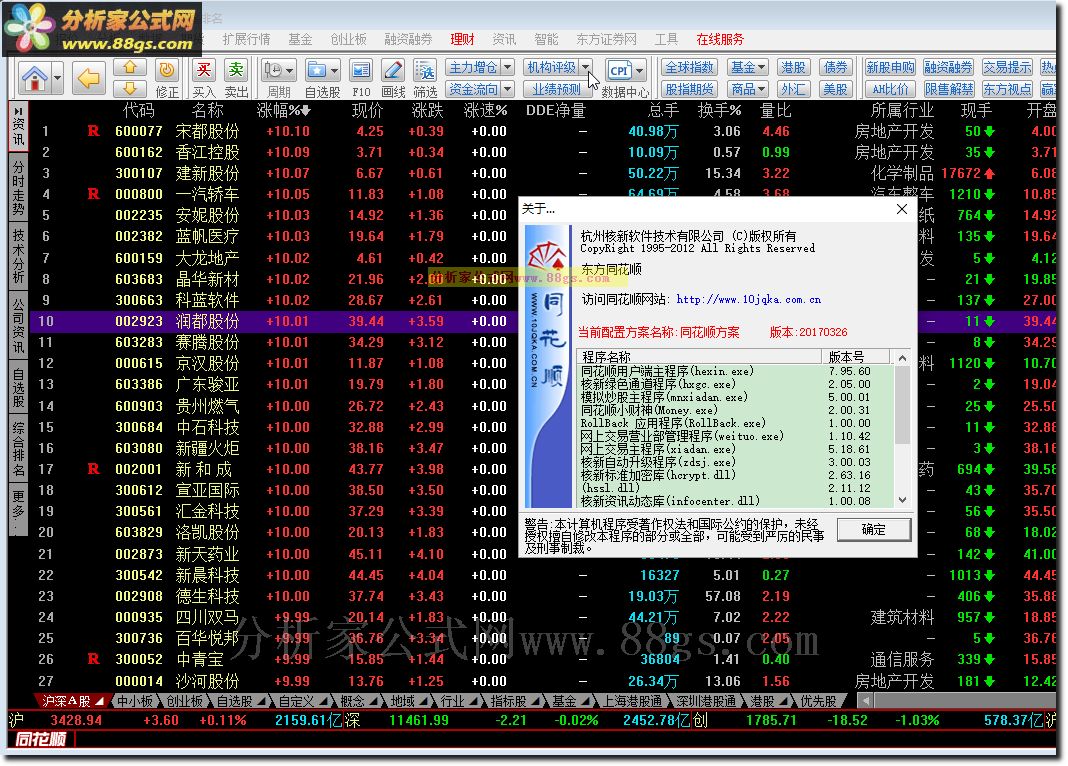This screenshot has height=766, width=1068.
Task: Click the bottom horizontal scrollbar left arrow
Action: click(x=865, y=701)
